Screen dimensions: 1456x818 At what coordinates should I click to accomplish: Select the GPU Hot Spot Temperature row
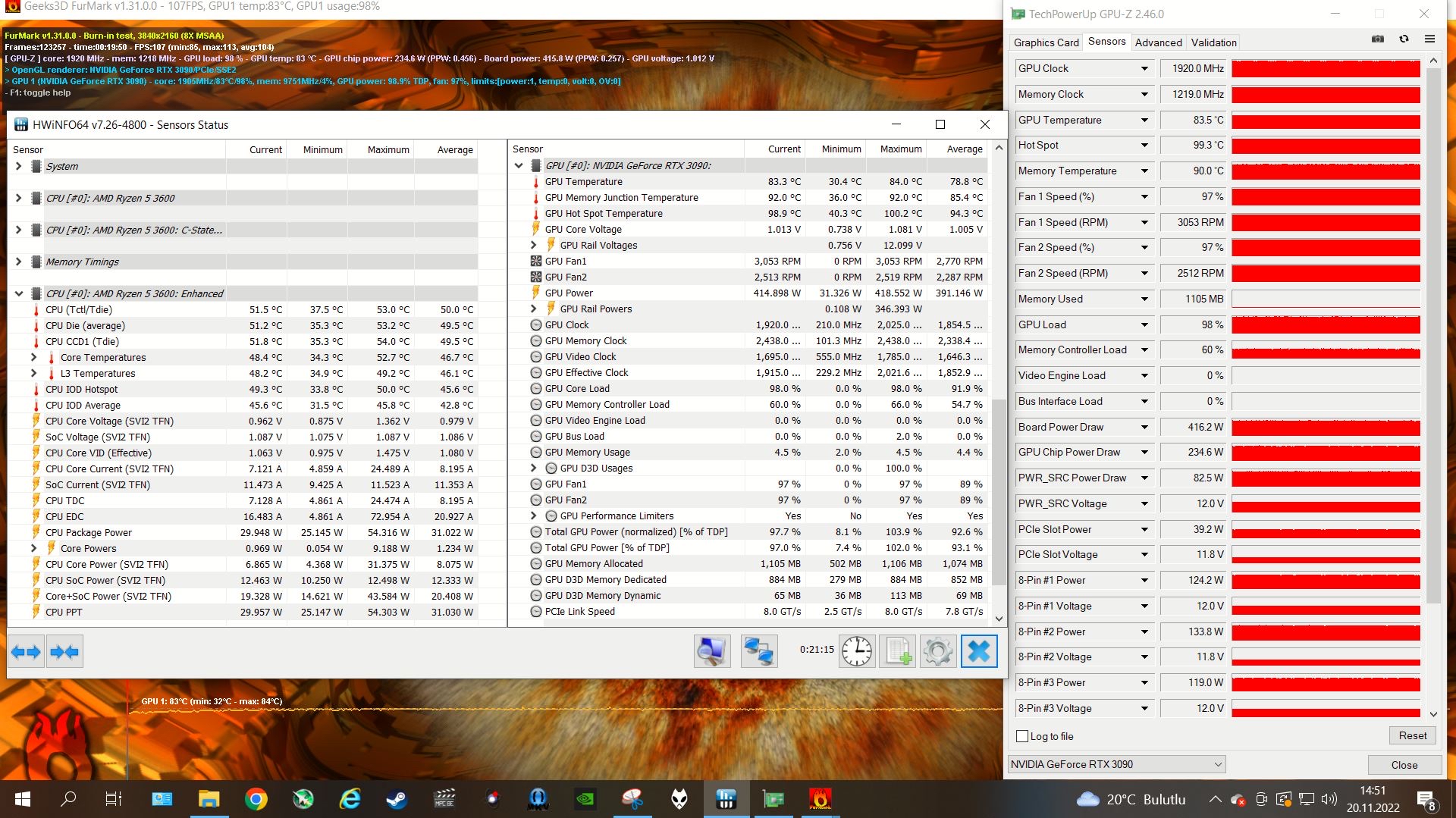point(747,213)
